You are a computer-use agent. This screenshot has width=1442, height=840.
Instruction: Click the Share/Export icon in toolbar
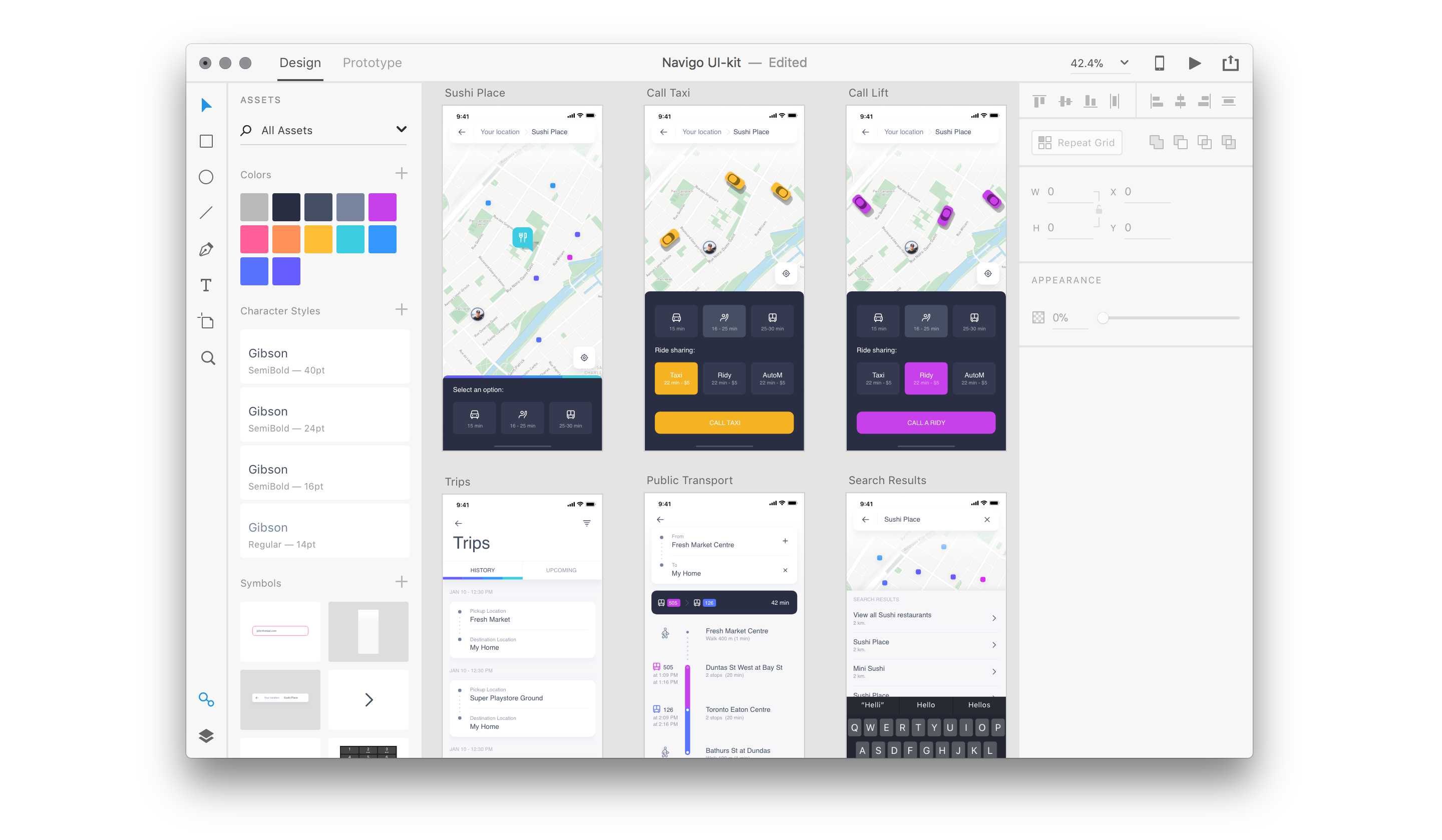(1229, 63)
